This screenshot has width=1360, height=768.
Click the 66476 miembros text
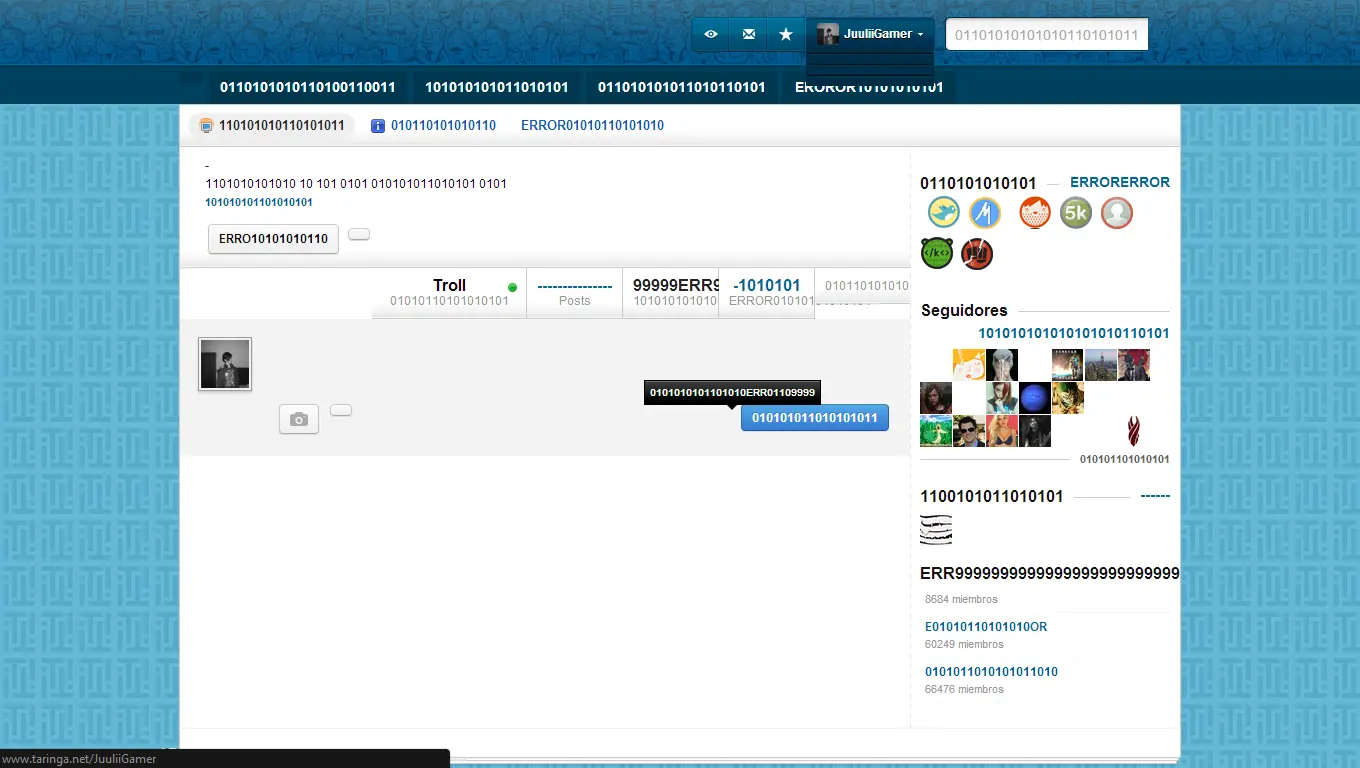(x=964, y=690)
